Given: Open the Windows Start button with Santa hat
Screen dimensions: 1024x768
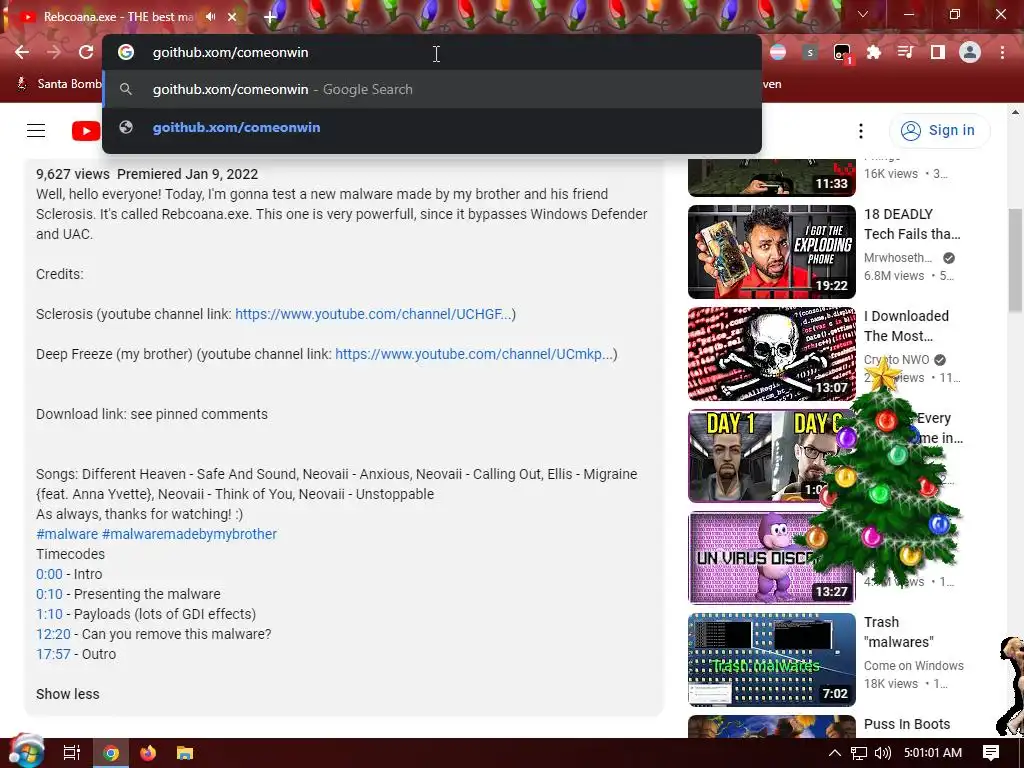Looking at the screenshot, I should (x=26, y=752).
